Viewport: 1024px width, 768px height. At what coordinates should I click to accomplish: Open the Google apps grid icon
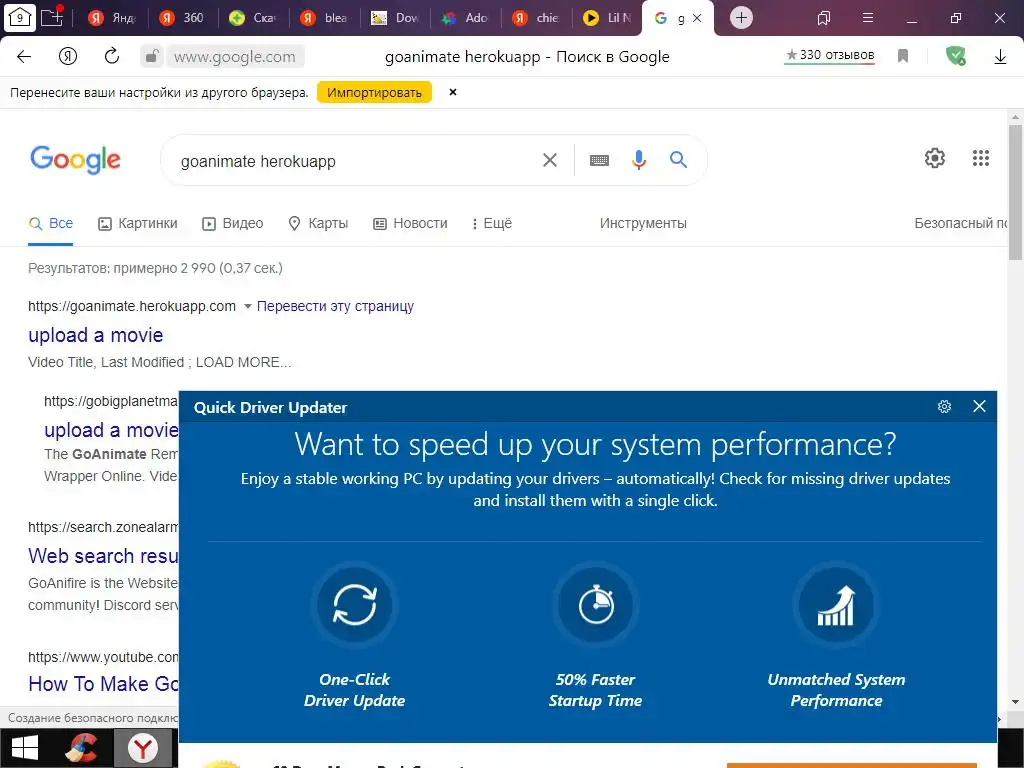click(981, 158)
